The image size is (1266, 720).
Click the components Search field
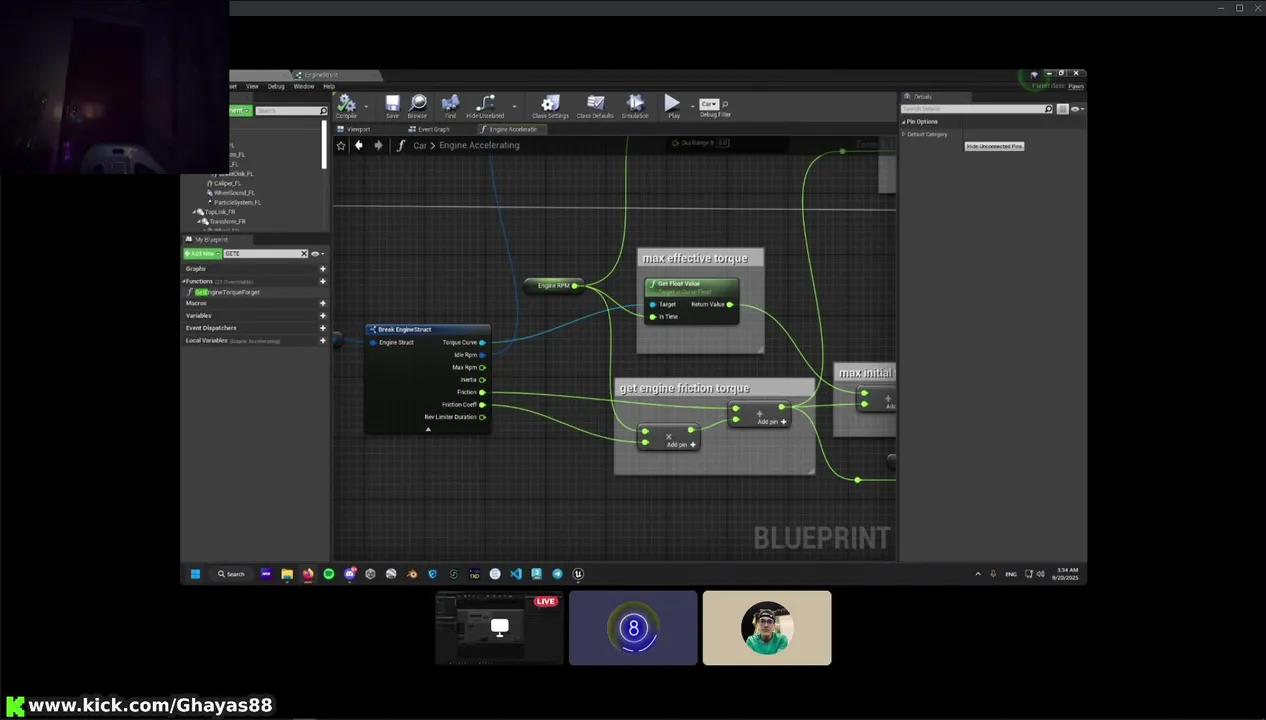coord(291,111)
